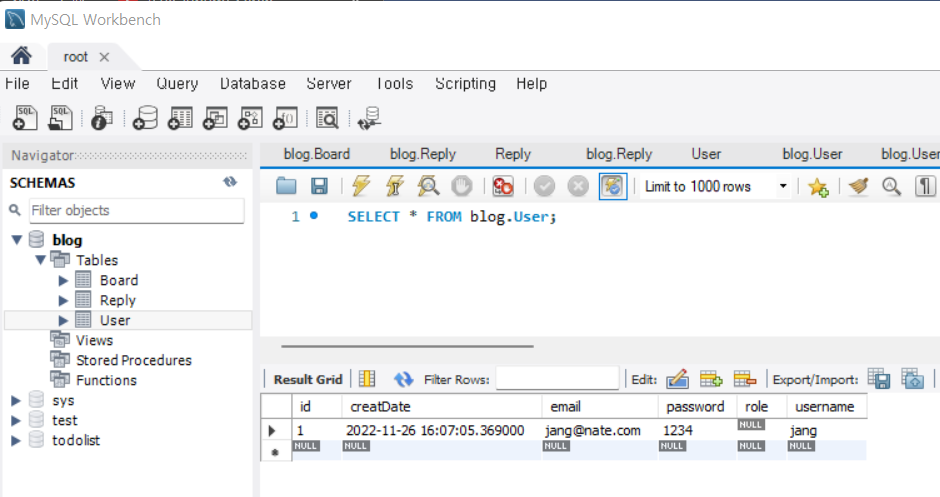The height and width of the screenshot is (497, 940).
Task: Toggle invisible characters display
Action: (925, 186)
